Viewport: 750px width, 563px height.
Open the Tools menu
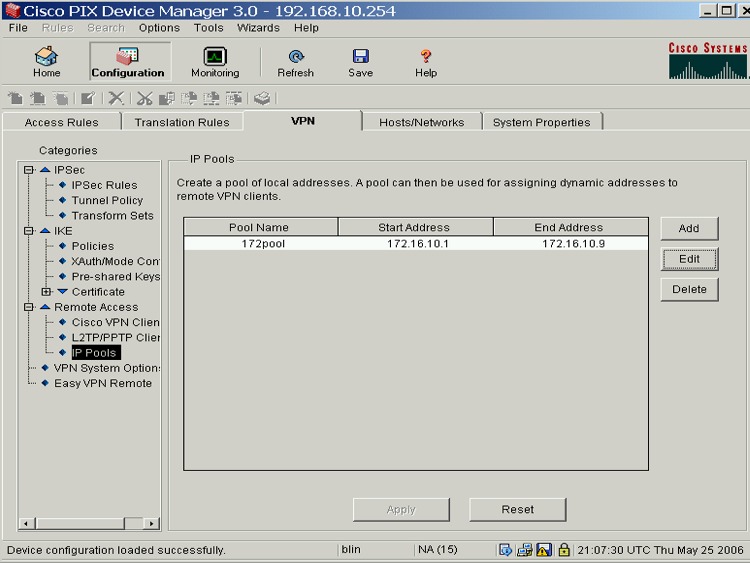click(x=209, y=28)
